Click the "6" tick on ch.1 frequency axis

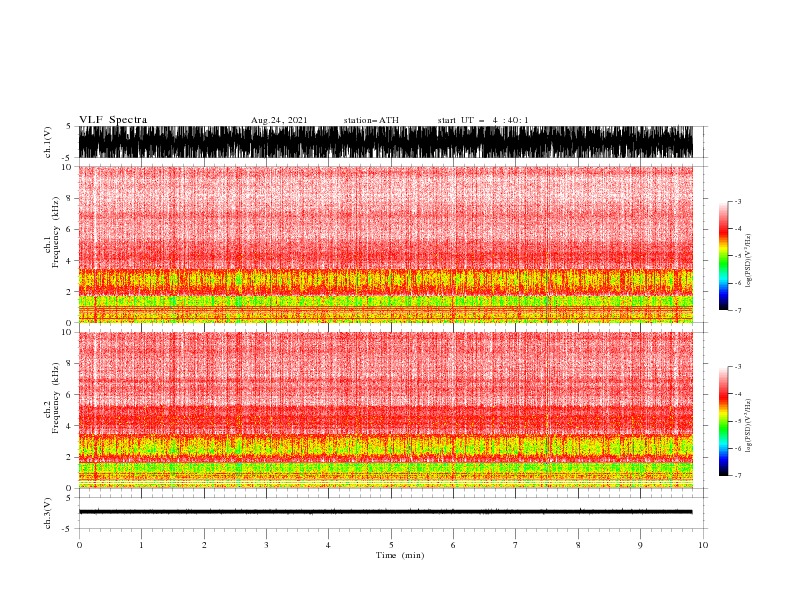click(70, 229)
